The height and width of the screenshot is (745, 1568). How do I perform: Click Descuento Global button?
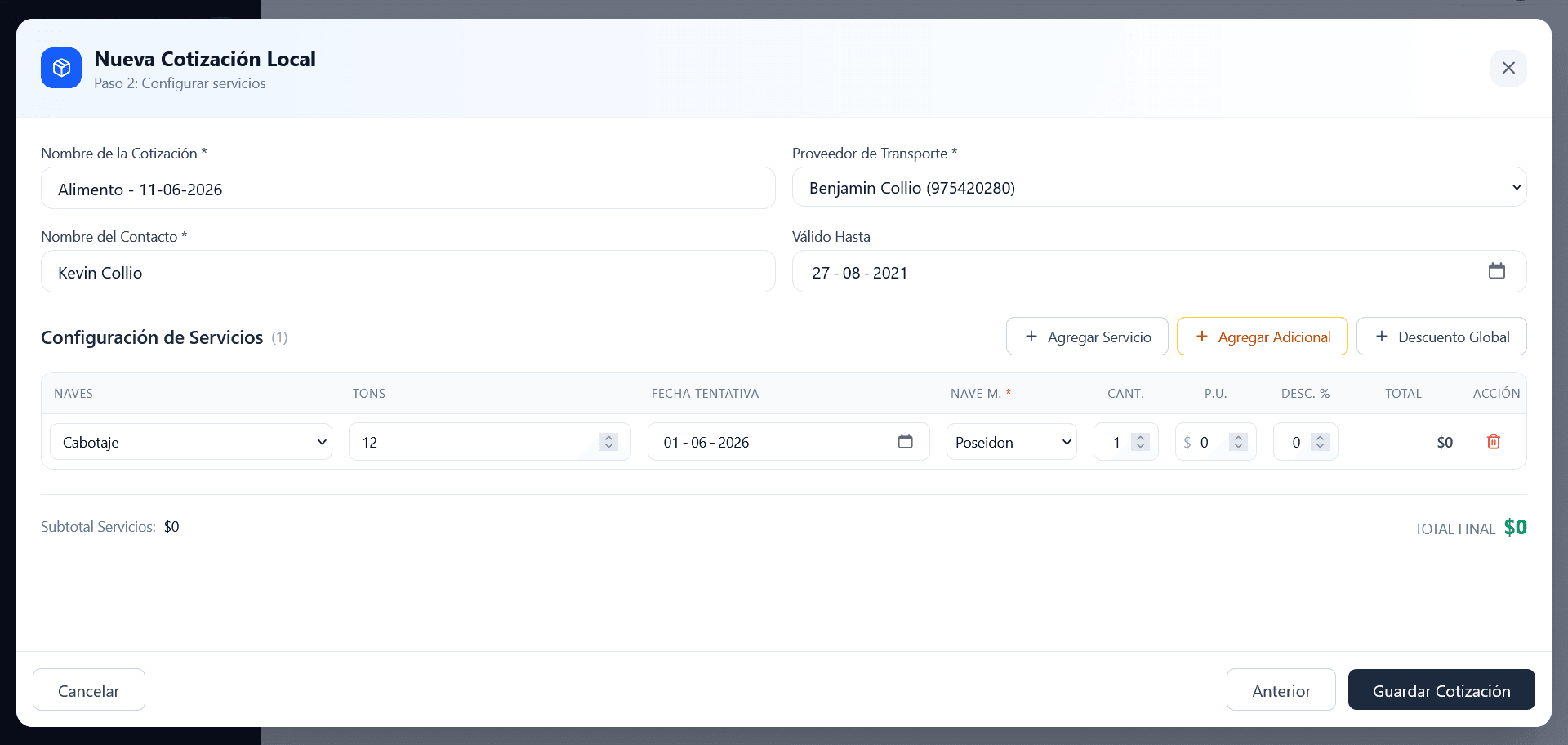click(x=1441, y=337)
